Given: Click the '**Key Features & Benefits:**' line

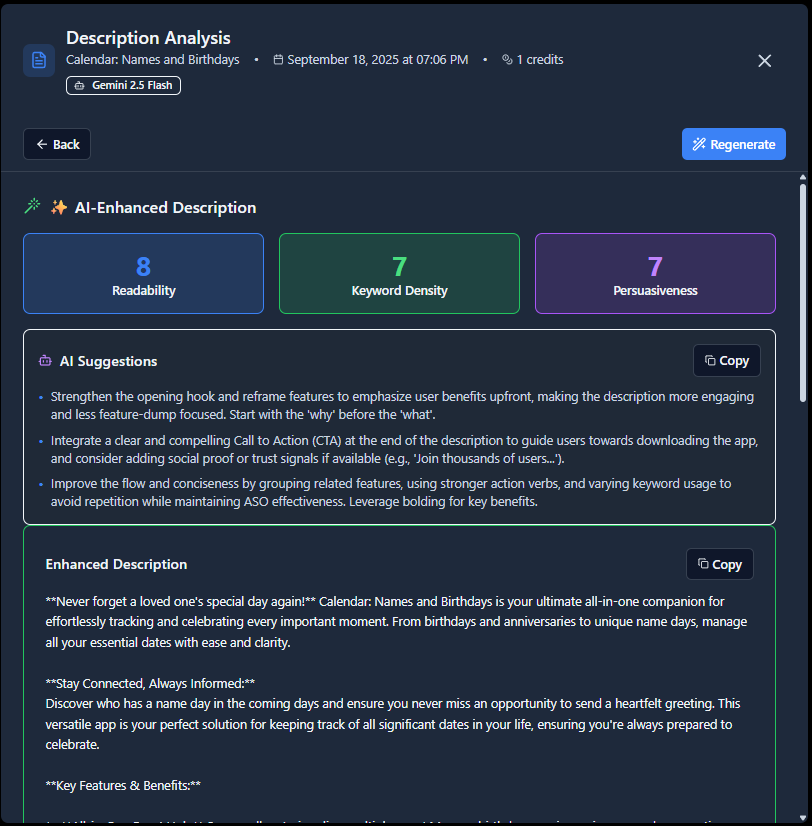Looking at the screenshot, I should pos(123,786).
